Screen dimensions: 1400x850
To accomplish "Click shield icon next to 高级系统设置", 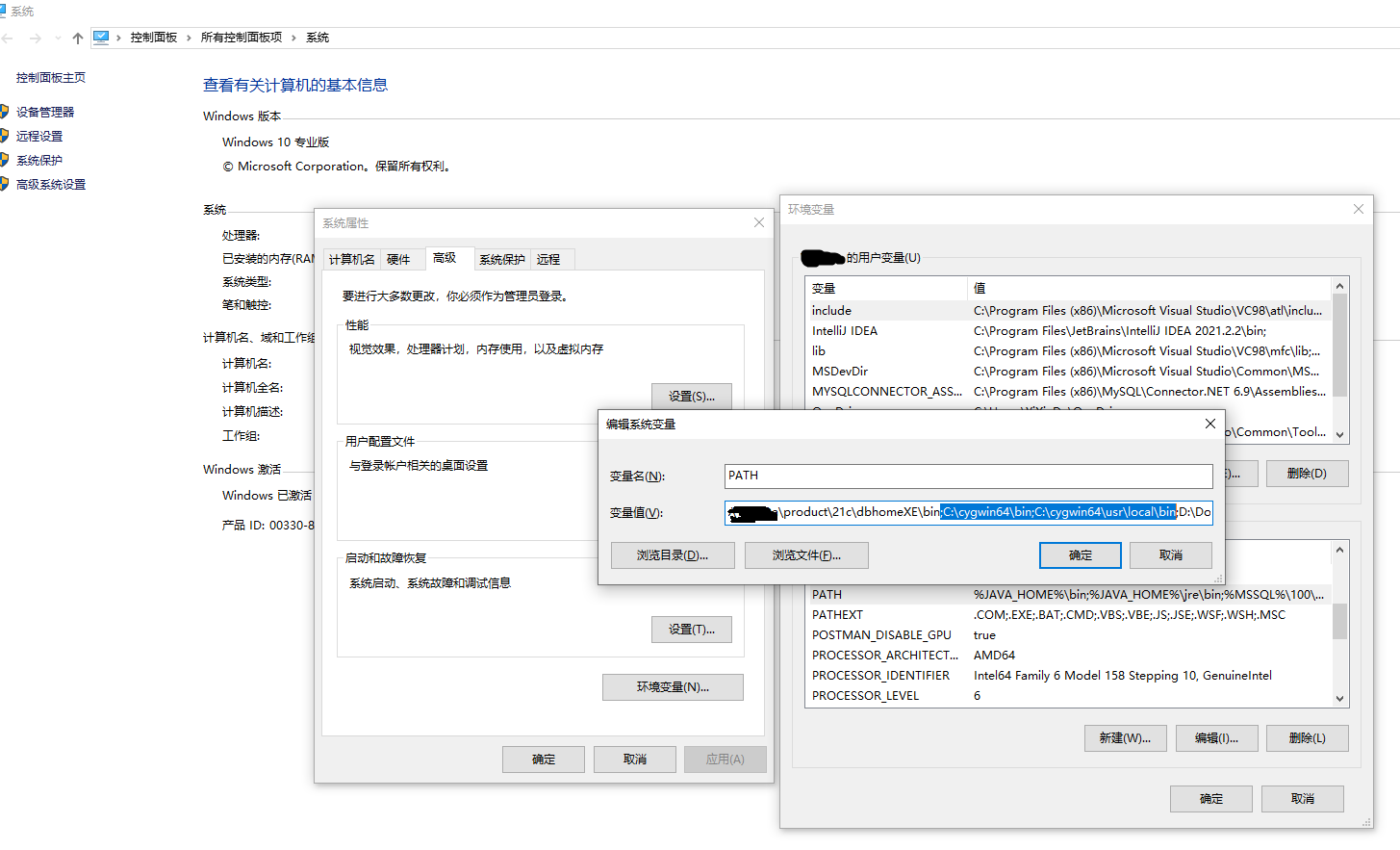I will coord(4,184).
